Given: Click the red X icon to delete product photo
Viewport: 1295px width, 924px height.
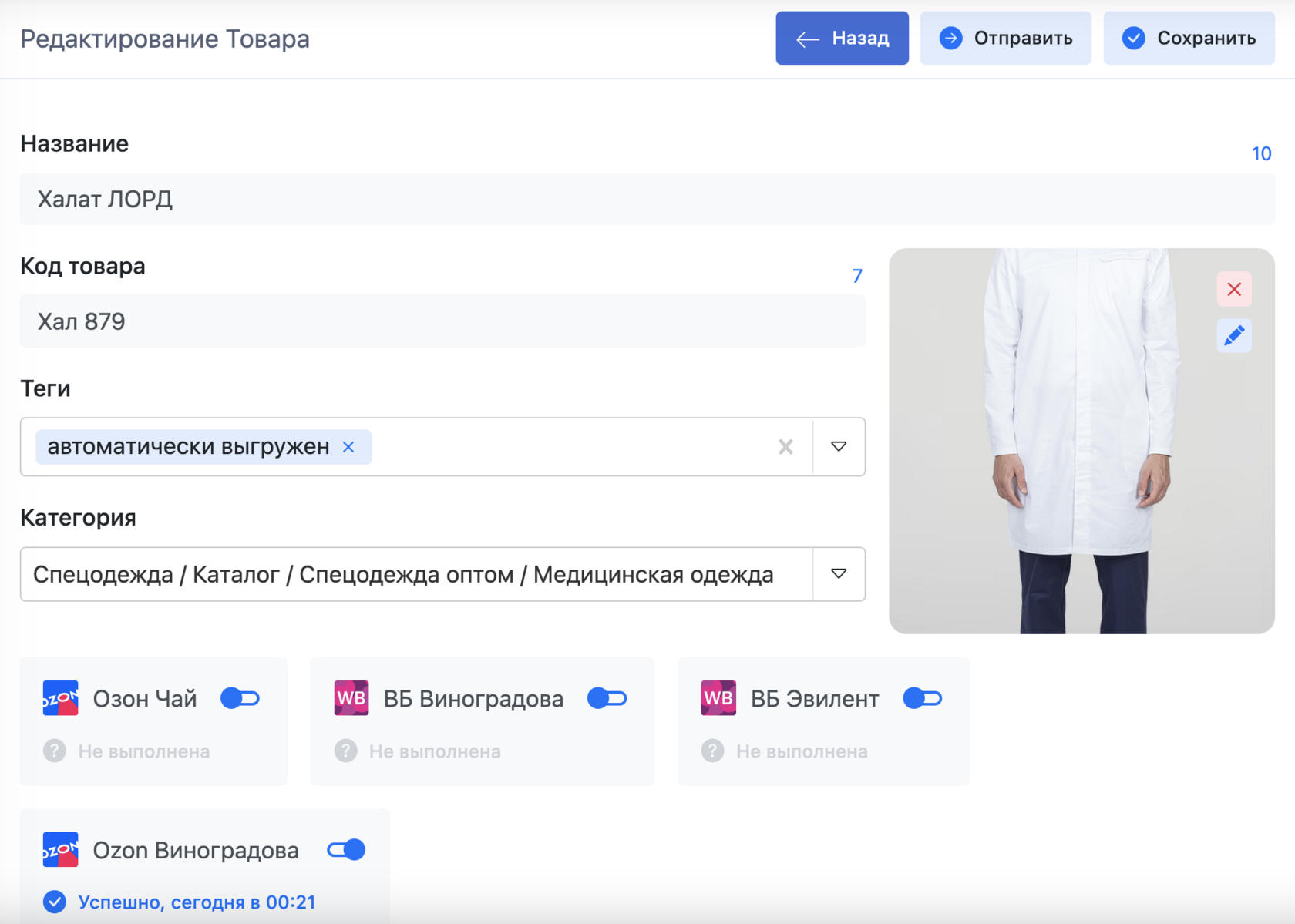Looking at the screenshot, I should pos(1234,288).
